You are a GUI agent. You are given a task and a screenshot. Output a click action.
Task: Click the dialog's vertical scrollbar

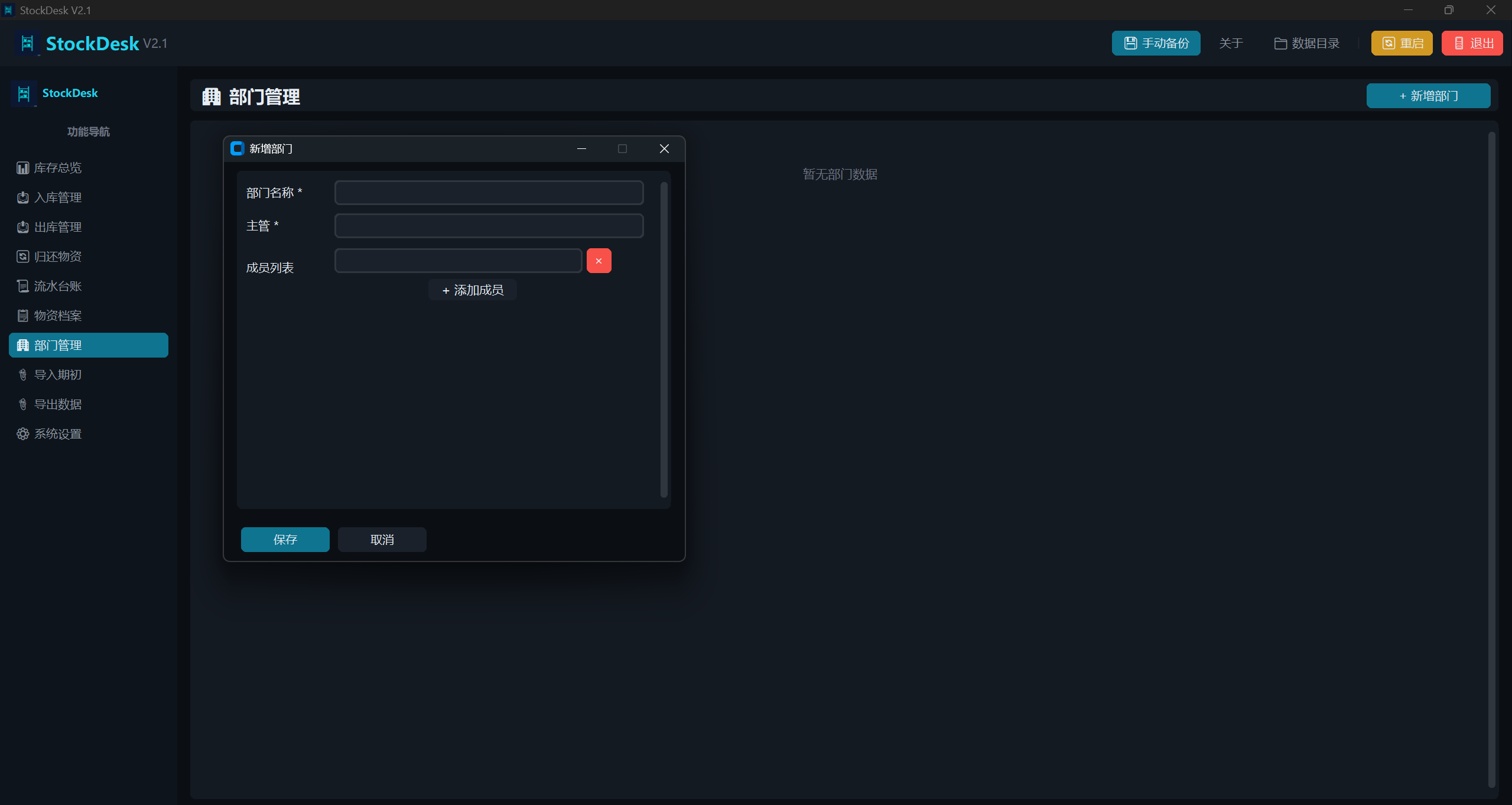(664, 340)
